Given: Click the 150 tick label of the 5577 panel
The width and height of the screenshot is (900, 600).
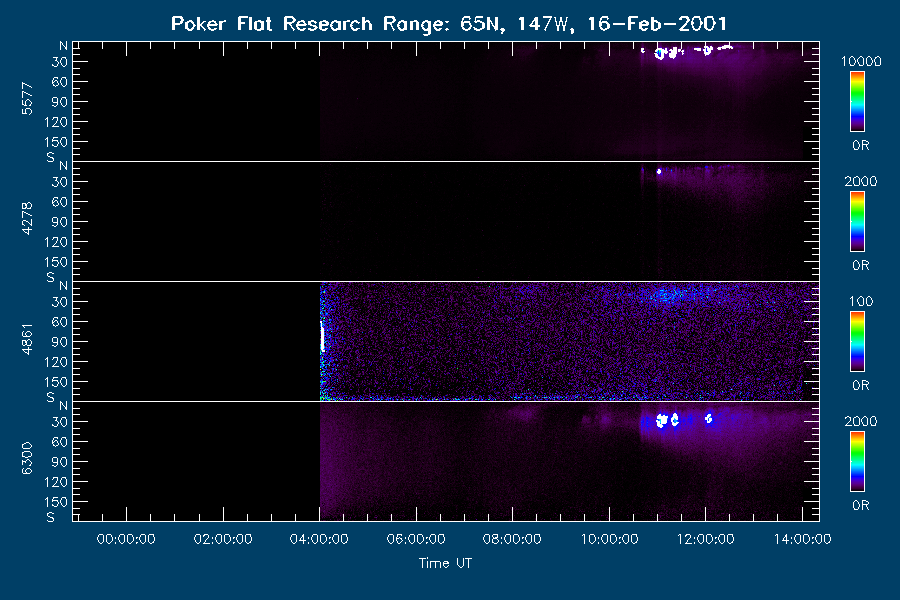Looking at the screenshot, I should coord(56,142).
